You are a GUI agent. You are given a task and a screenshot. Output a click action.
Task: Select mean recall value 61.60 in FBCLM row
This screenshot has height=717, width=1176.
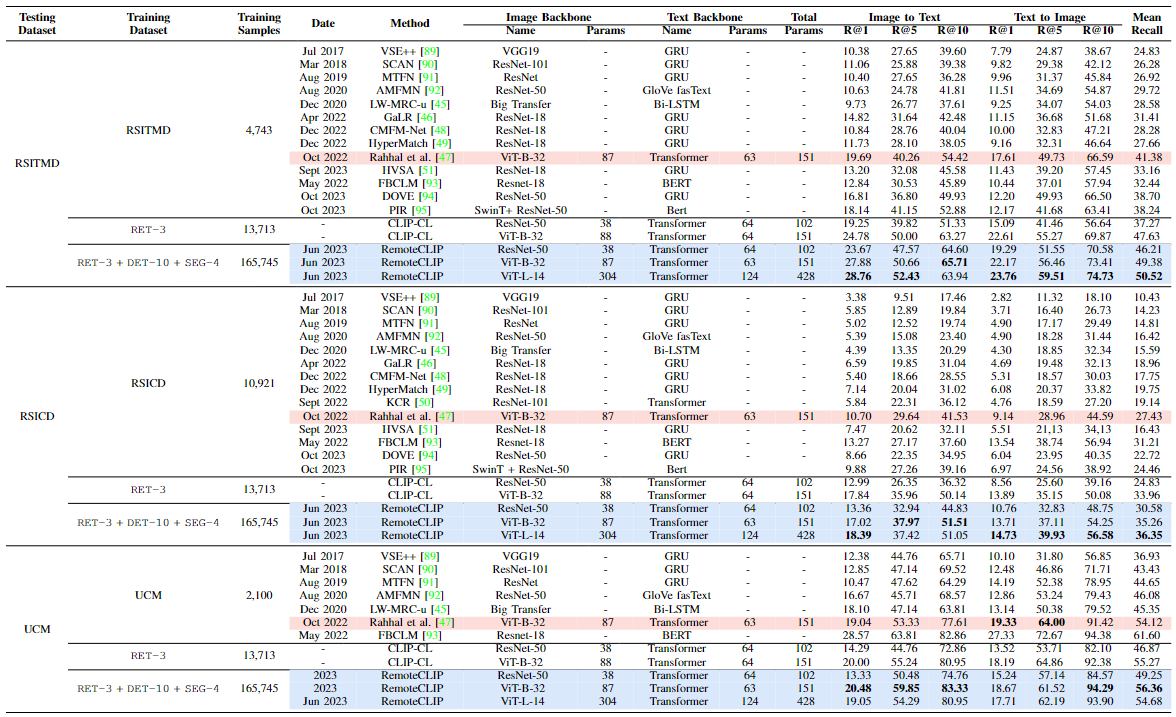click(x=1147, y=635)
